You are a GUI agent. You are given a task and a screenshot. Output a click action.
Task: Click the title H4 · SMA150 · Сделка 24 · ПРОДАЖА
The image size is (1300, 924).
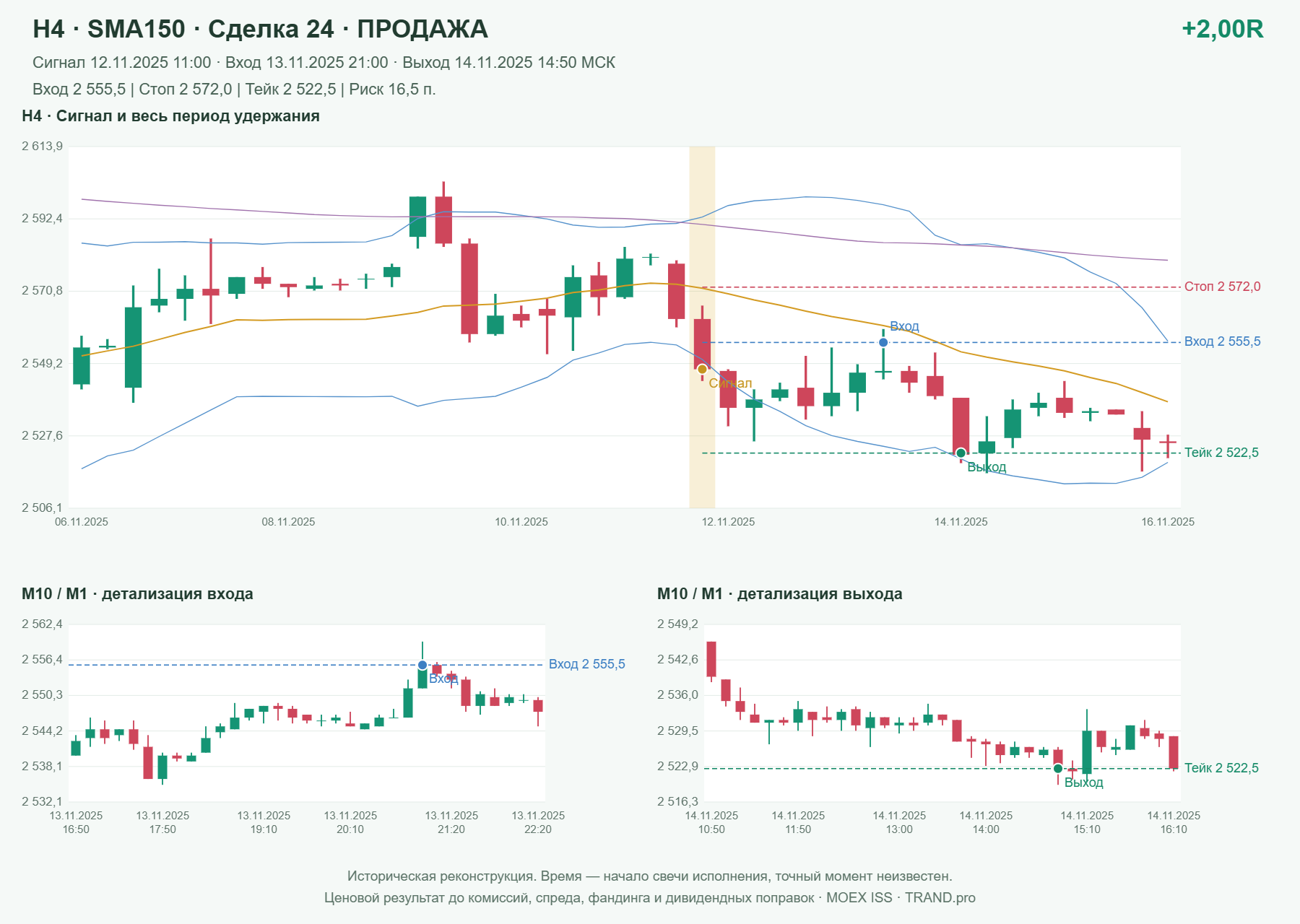tap(260, 29)
